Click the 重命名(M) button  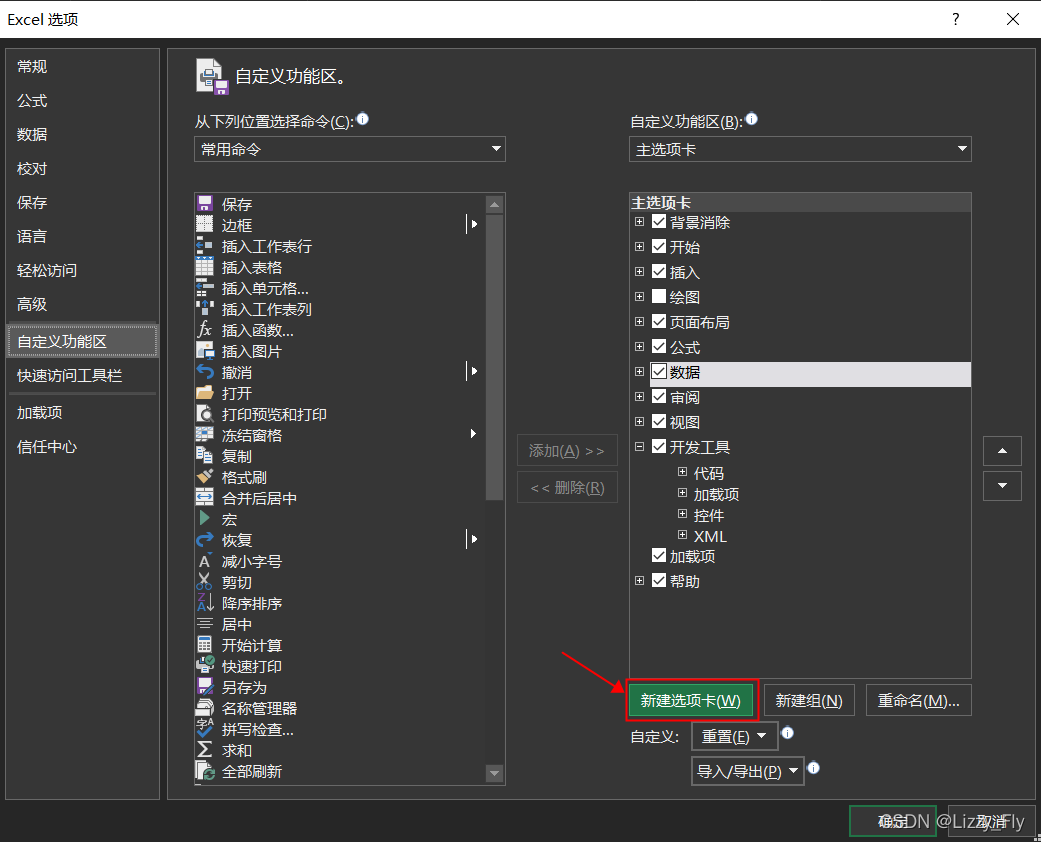tap(918, 699)
